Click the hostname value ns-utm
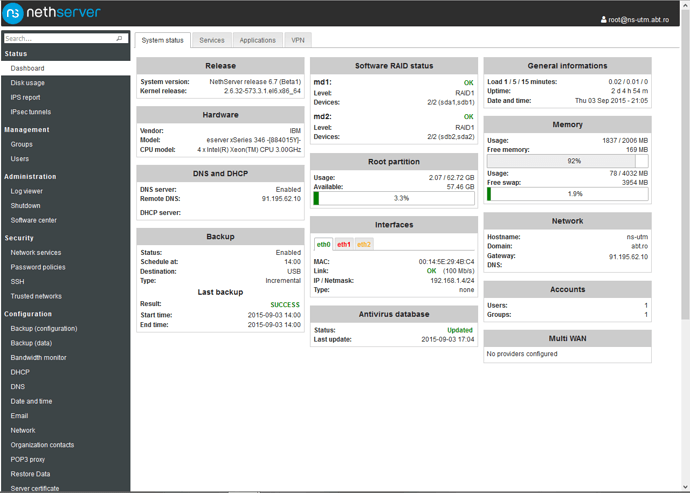Viewport: 690px width, 493px height. coord(637,237)
